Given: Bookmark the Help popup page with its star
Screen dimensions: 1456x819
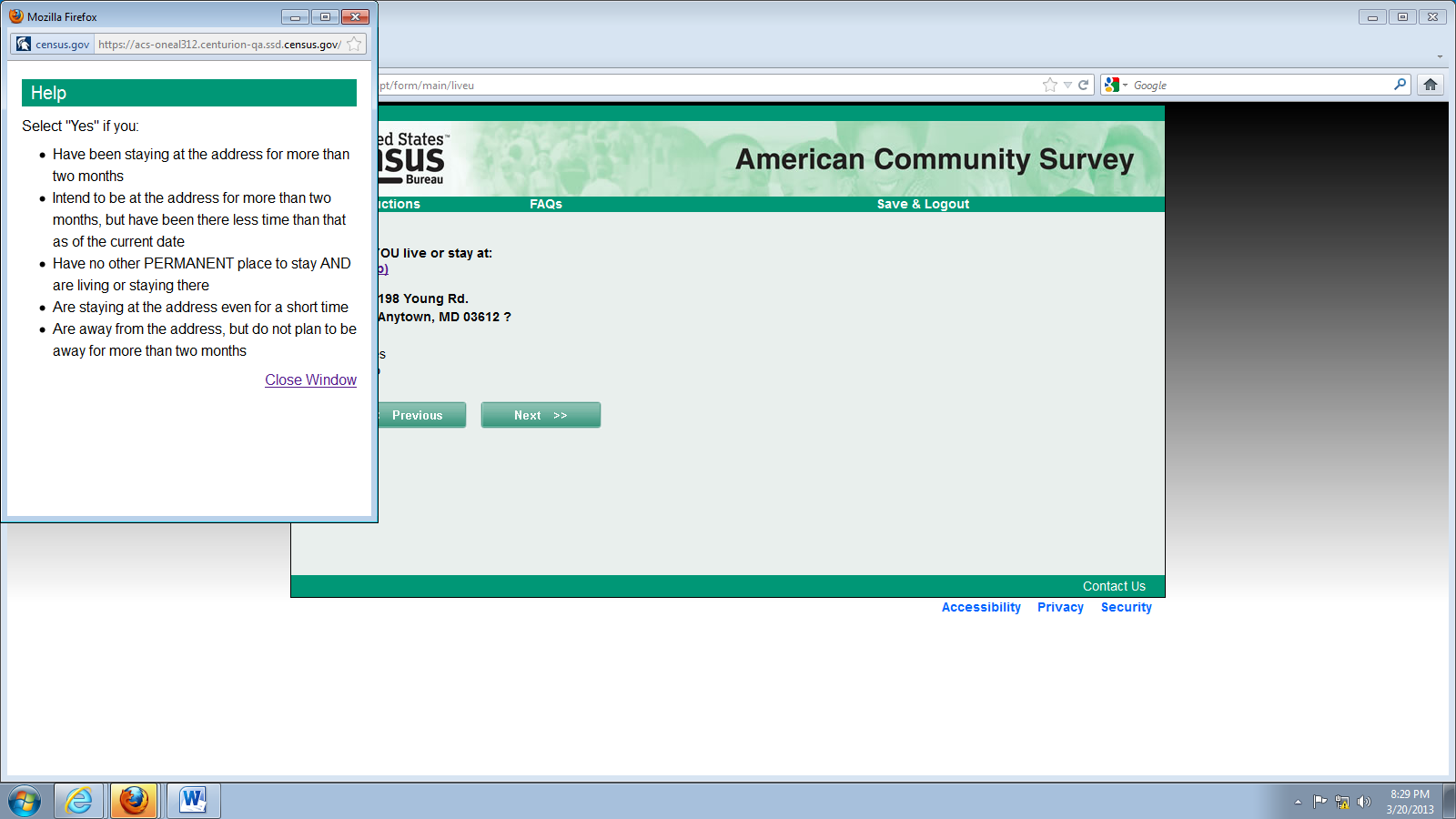Looking at the screenshot, I should click(x=354, y=44).
